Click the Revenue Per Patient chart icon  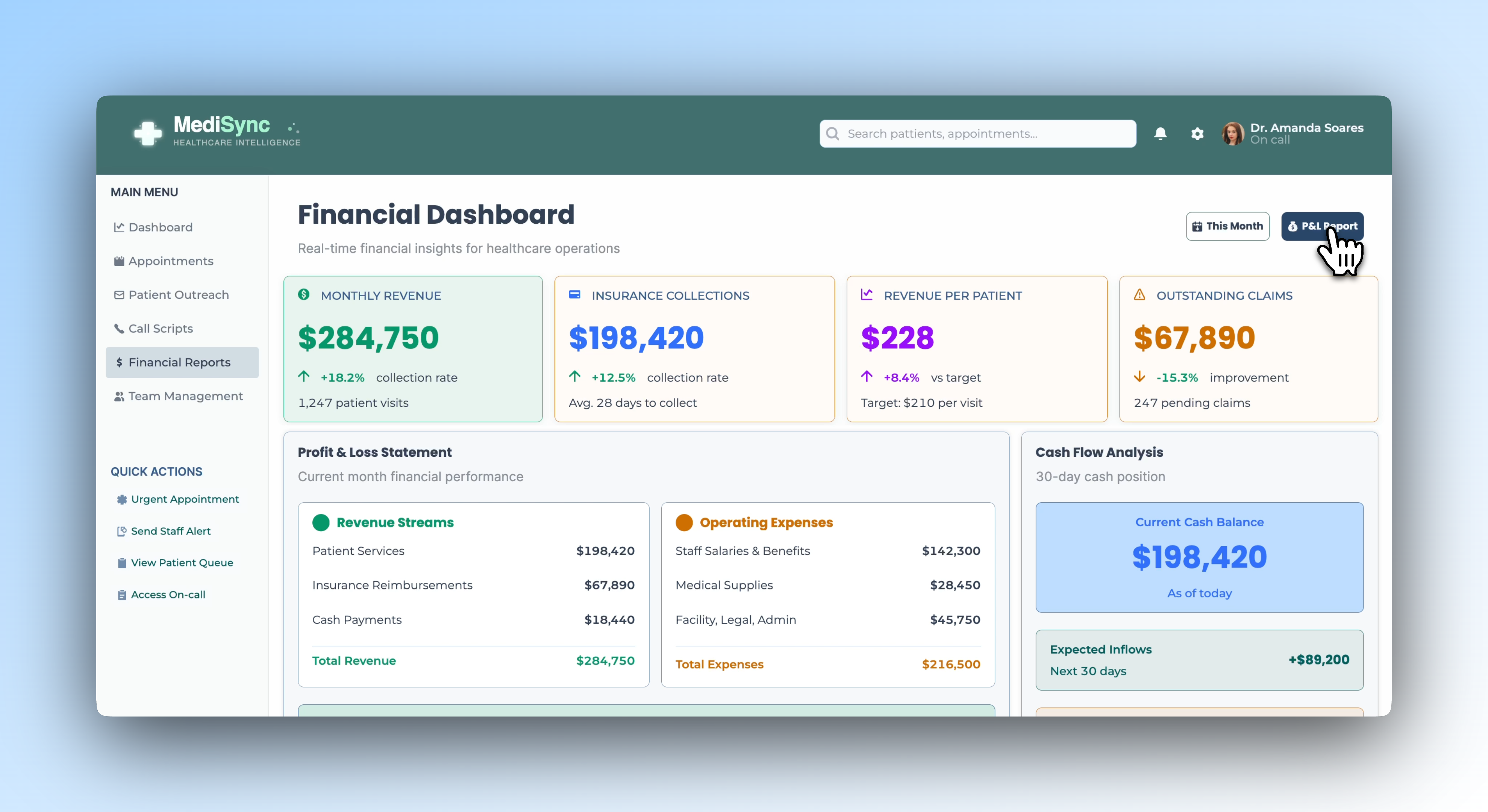[867, 294]
